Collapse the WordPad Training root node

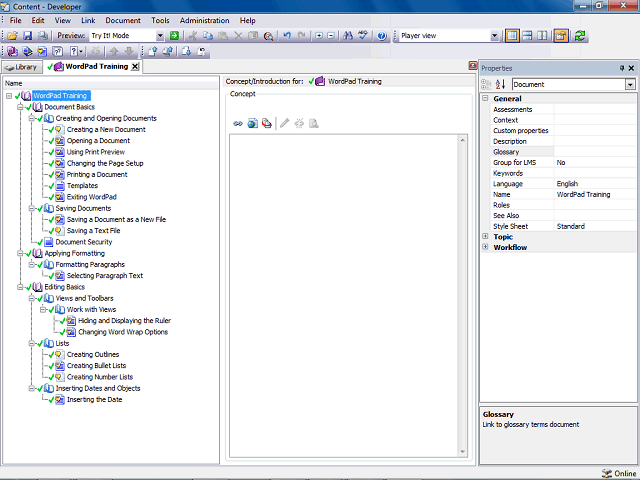9,96
